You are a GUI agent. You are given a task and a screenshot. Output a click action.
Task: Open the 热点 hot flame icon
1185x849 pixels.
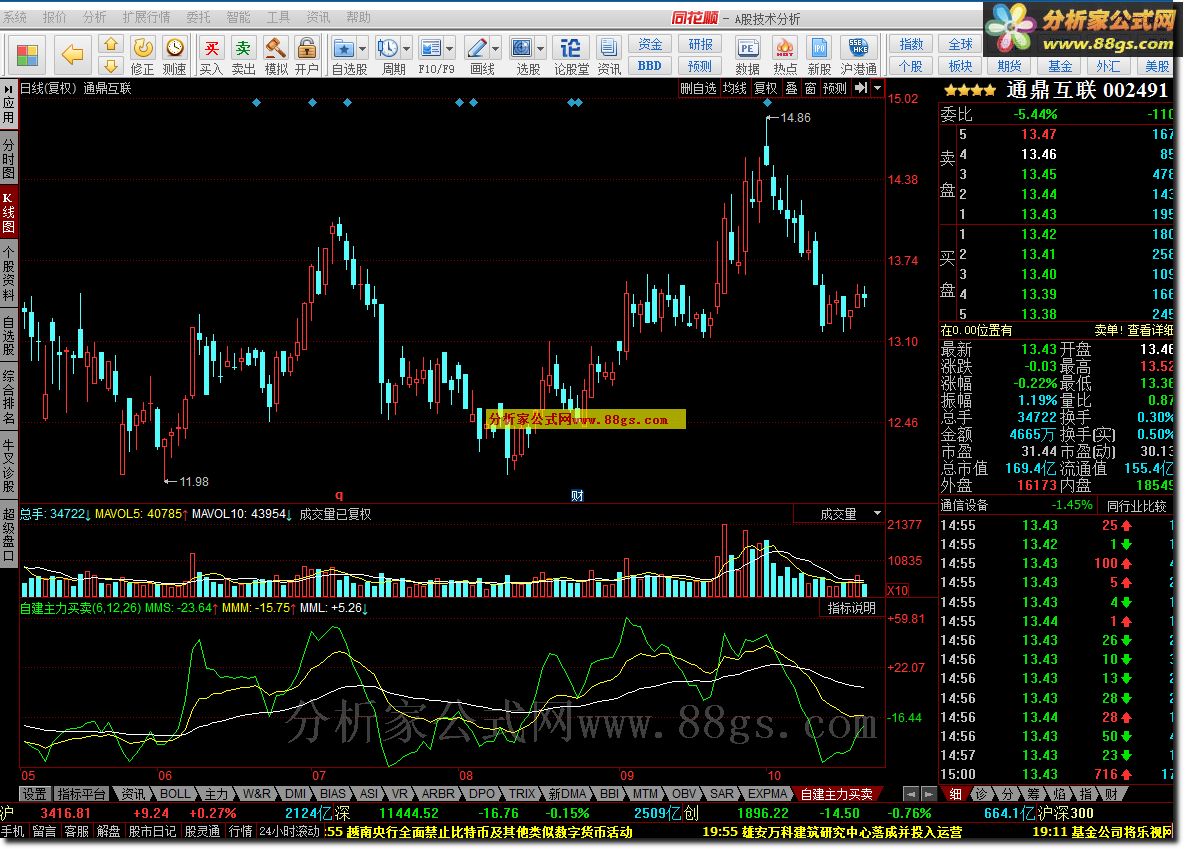point(785,56)
